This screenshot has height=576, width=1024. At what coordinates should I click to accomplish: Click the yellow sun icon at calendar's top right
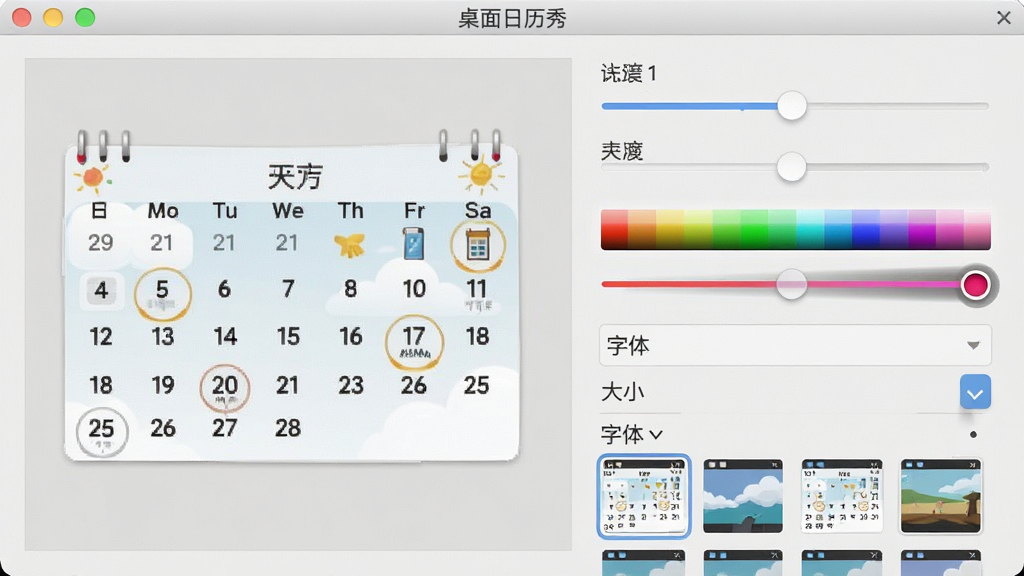point(481,174)
